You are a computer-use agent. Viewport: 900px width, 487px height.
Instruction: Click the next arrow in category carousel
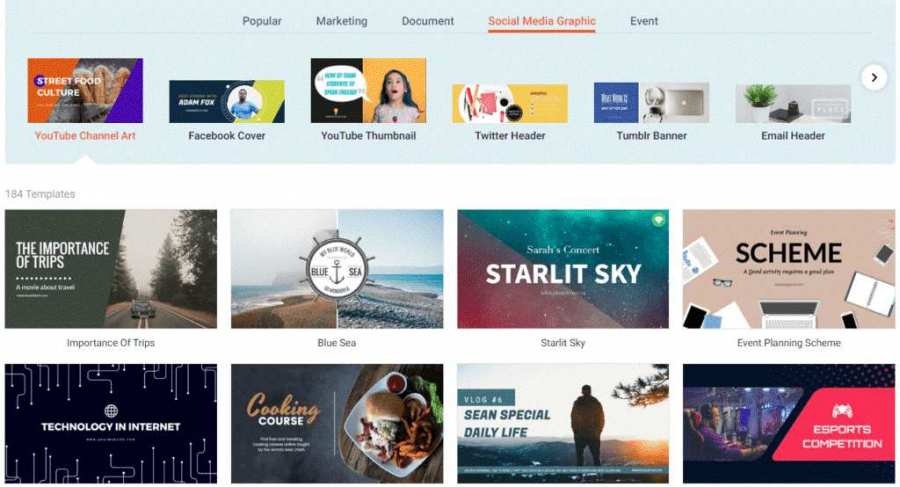874,77
